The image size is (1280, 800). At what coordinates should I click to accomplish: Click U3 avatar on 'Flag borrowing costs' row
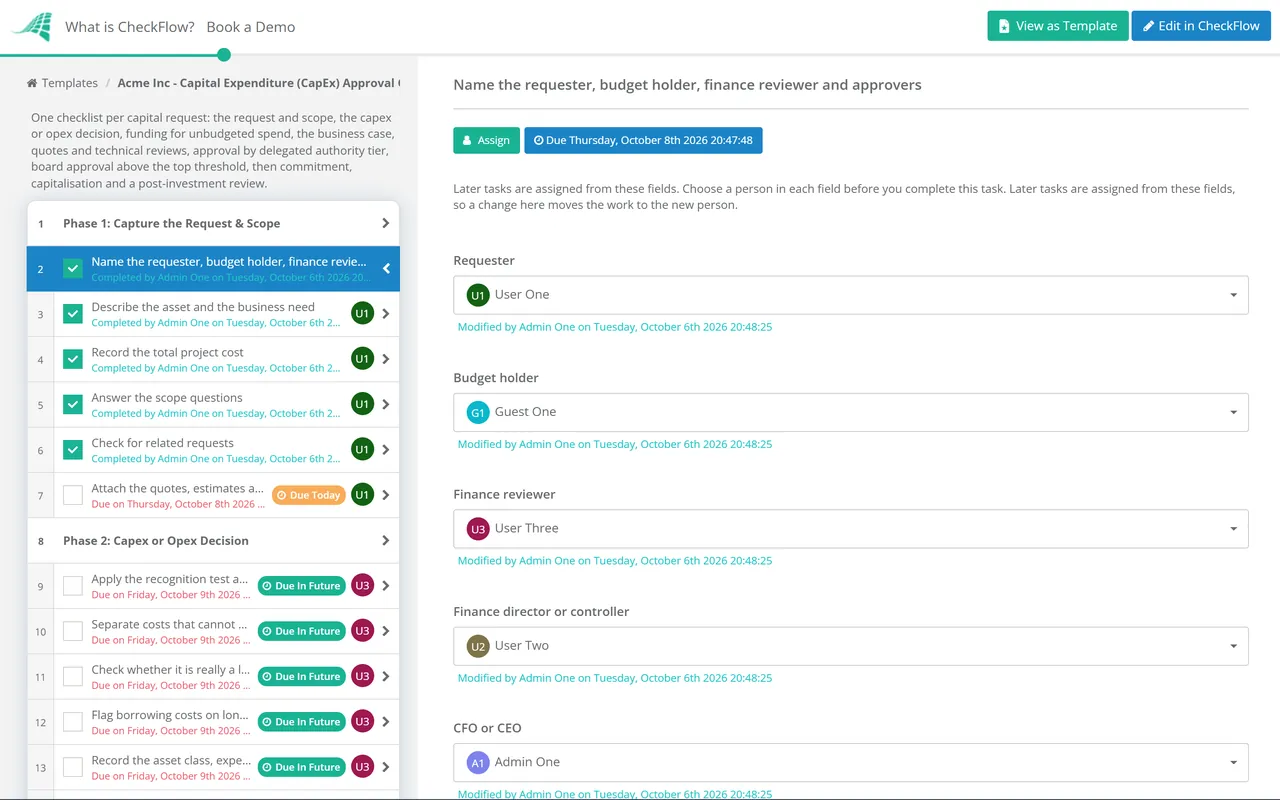point(362,722)
